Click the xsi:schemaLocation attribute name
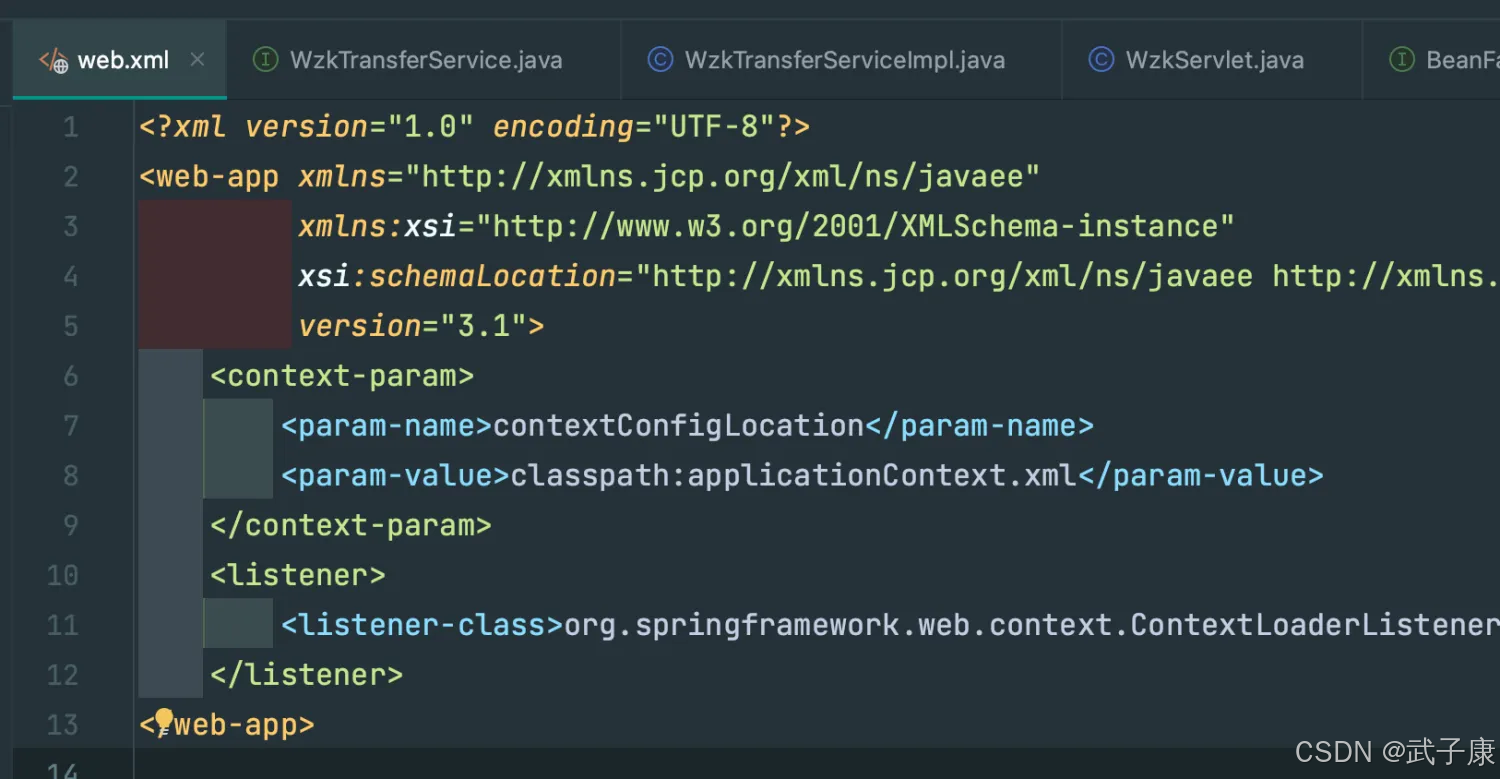Image resolution: width=1500 pixels, height=779 pixels. click(457, 276)
